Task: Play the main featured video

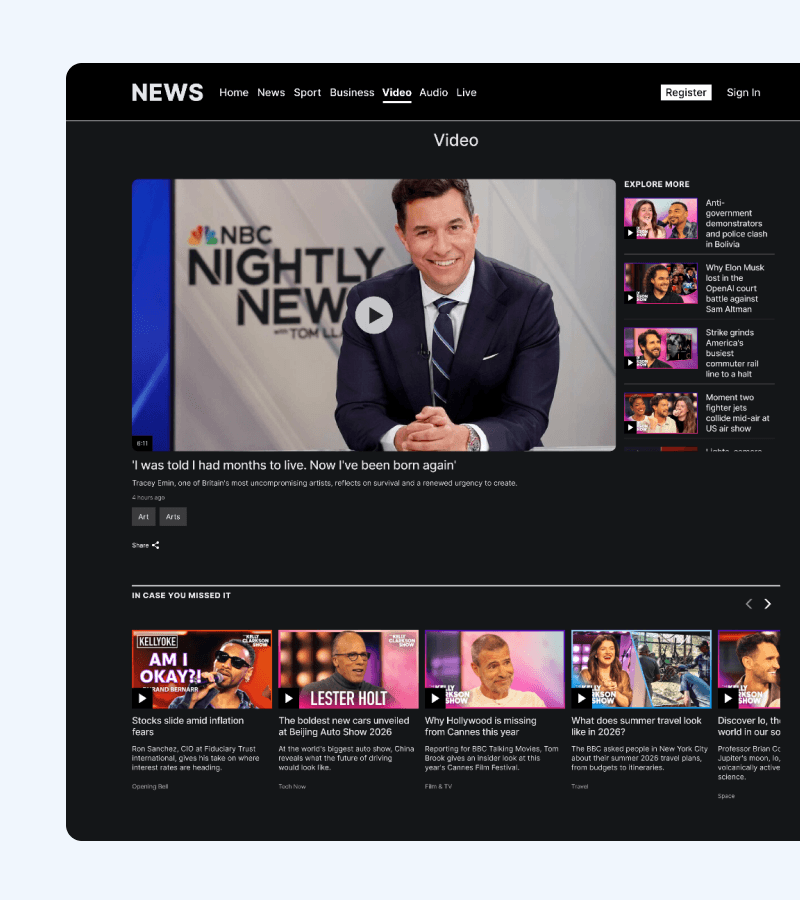Action: pos(374,315)
